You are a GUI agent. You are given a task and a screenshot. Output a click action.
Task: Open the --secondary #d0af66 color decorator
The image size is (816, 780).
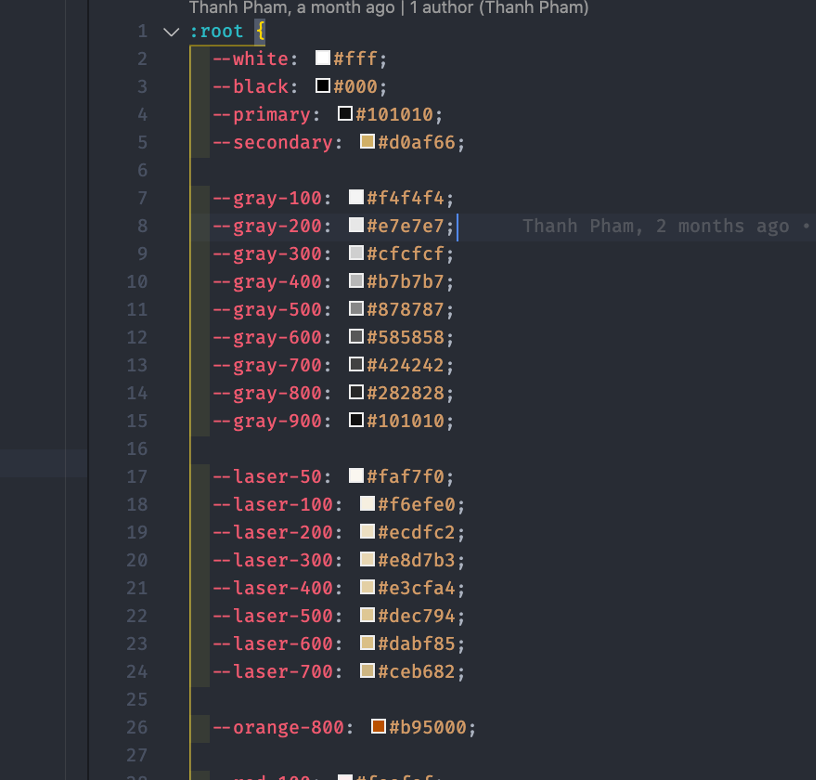[x=366, y=141]
